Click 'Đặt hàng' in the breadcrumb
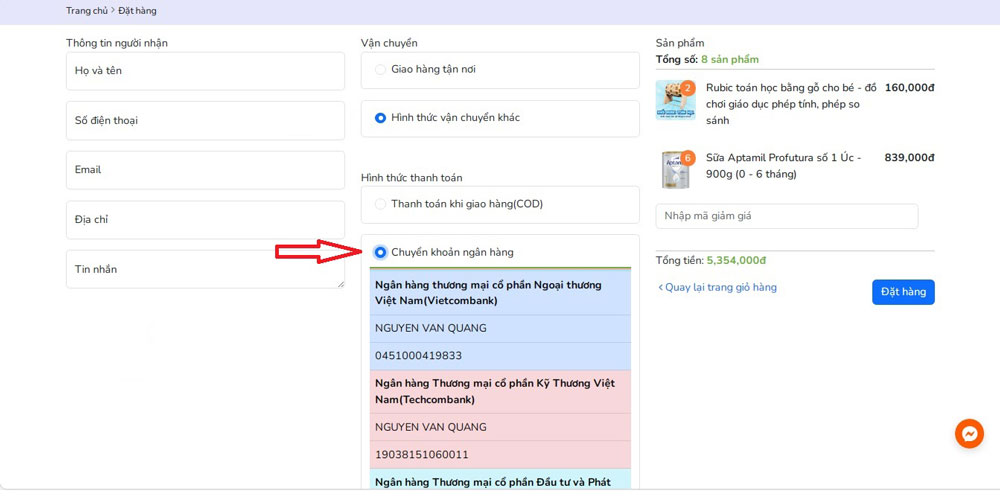This screenshot has width=1000, height=504. 137,11
